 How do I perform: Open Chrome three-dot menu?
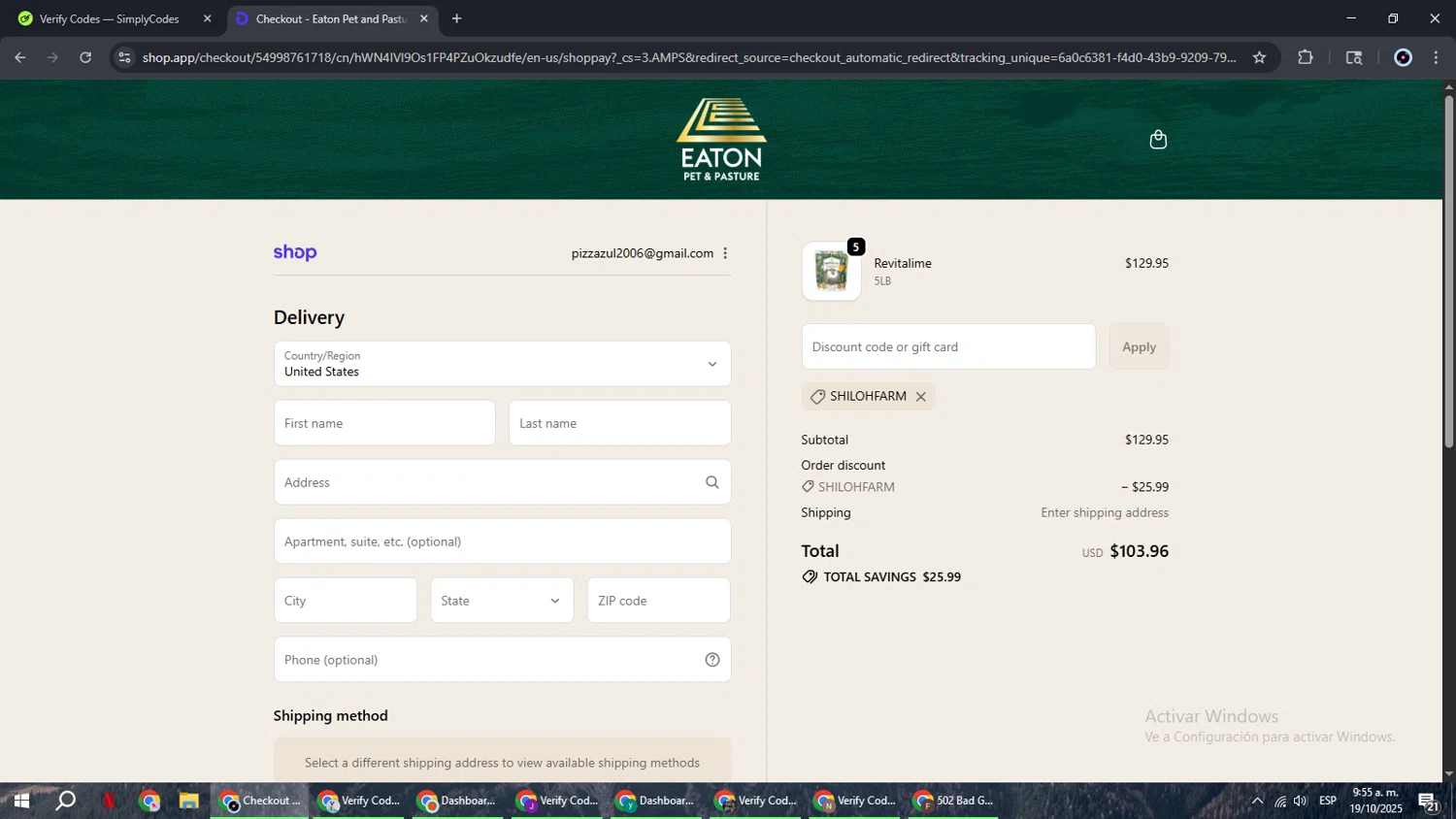(1437, 57)
